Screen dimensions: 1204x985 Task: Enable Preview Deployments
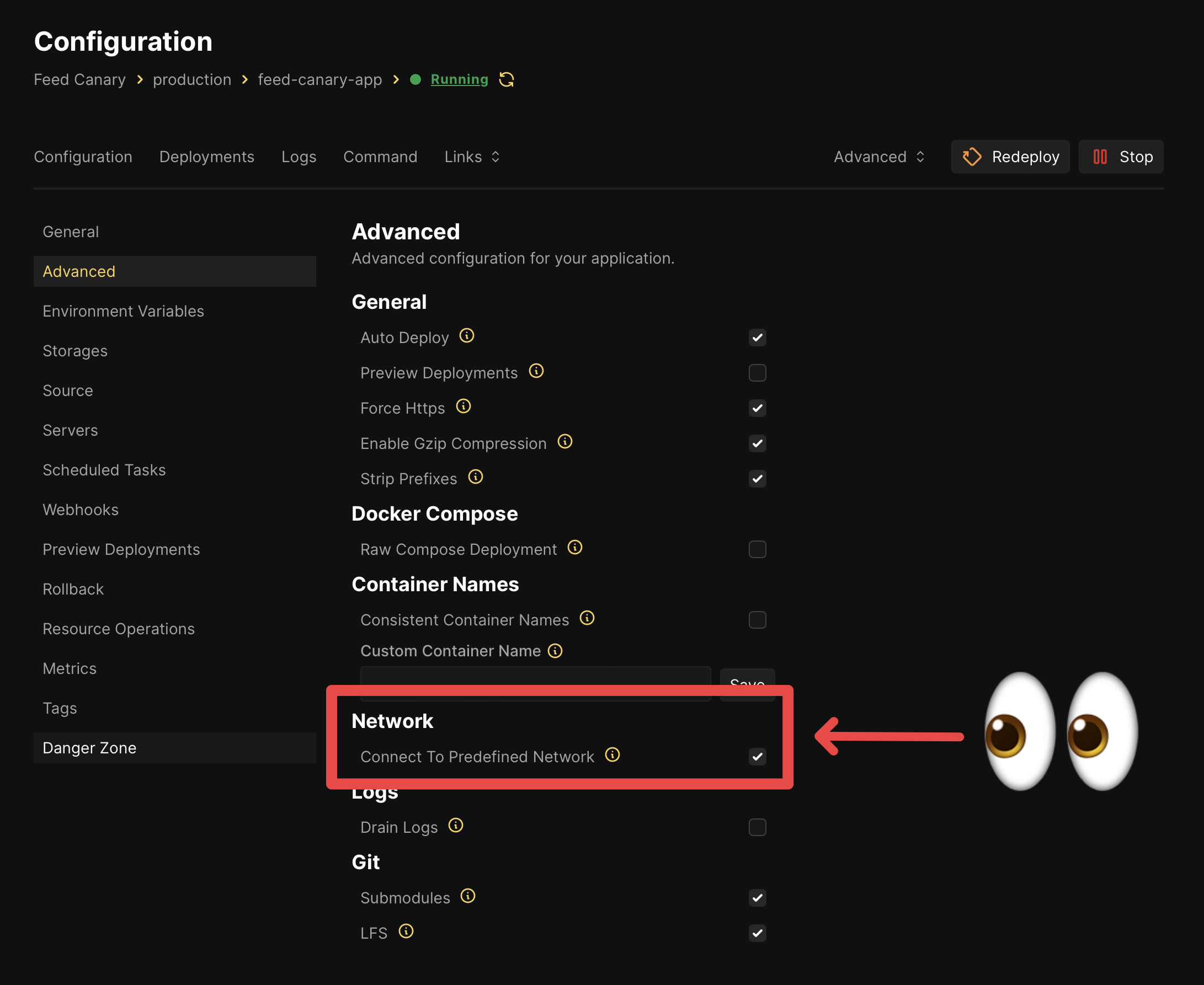tap(757, 373)
